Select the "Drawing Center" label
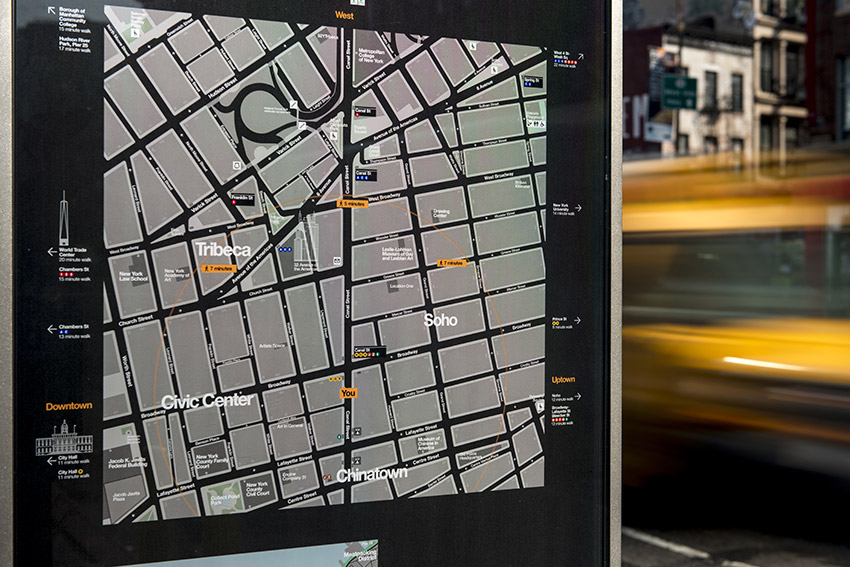The image size is (850, 567). click(441, 213)
